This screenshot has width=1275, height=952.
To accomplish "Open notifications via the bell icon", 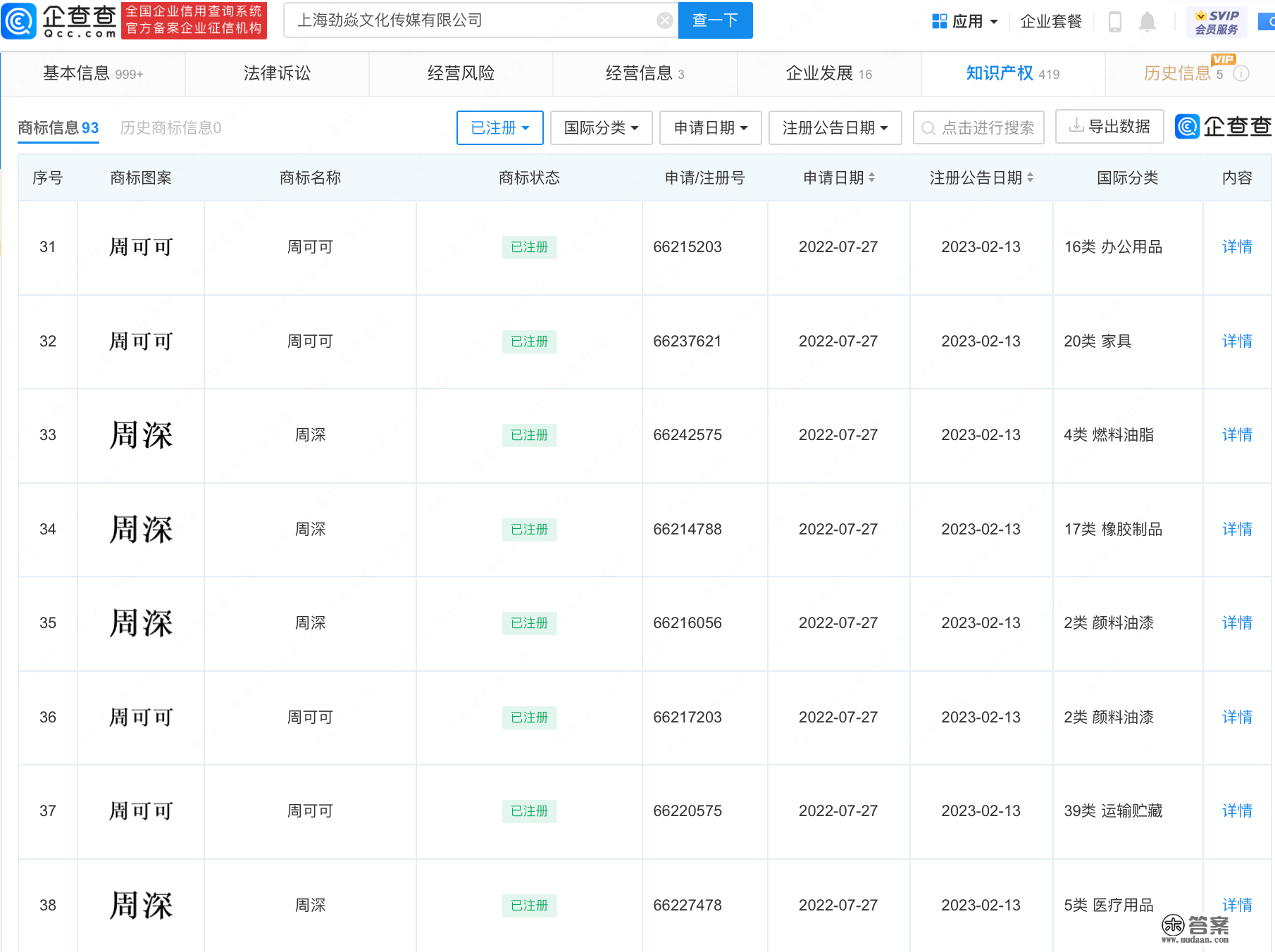I will point(1147,21).
